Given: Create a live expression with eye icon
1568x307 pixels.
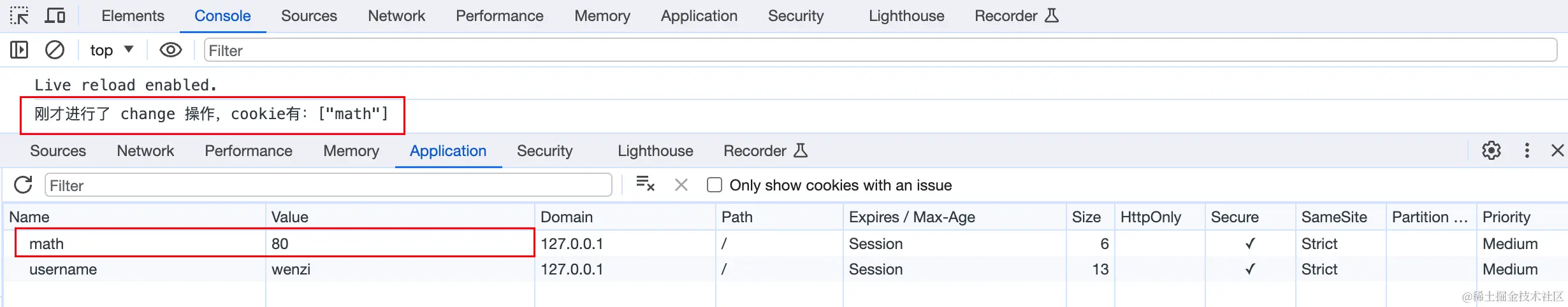Looking at the screenshot, I should point(170,50).
